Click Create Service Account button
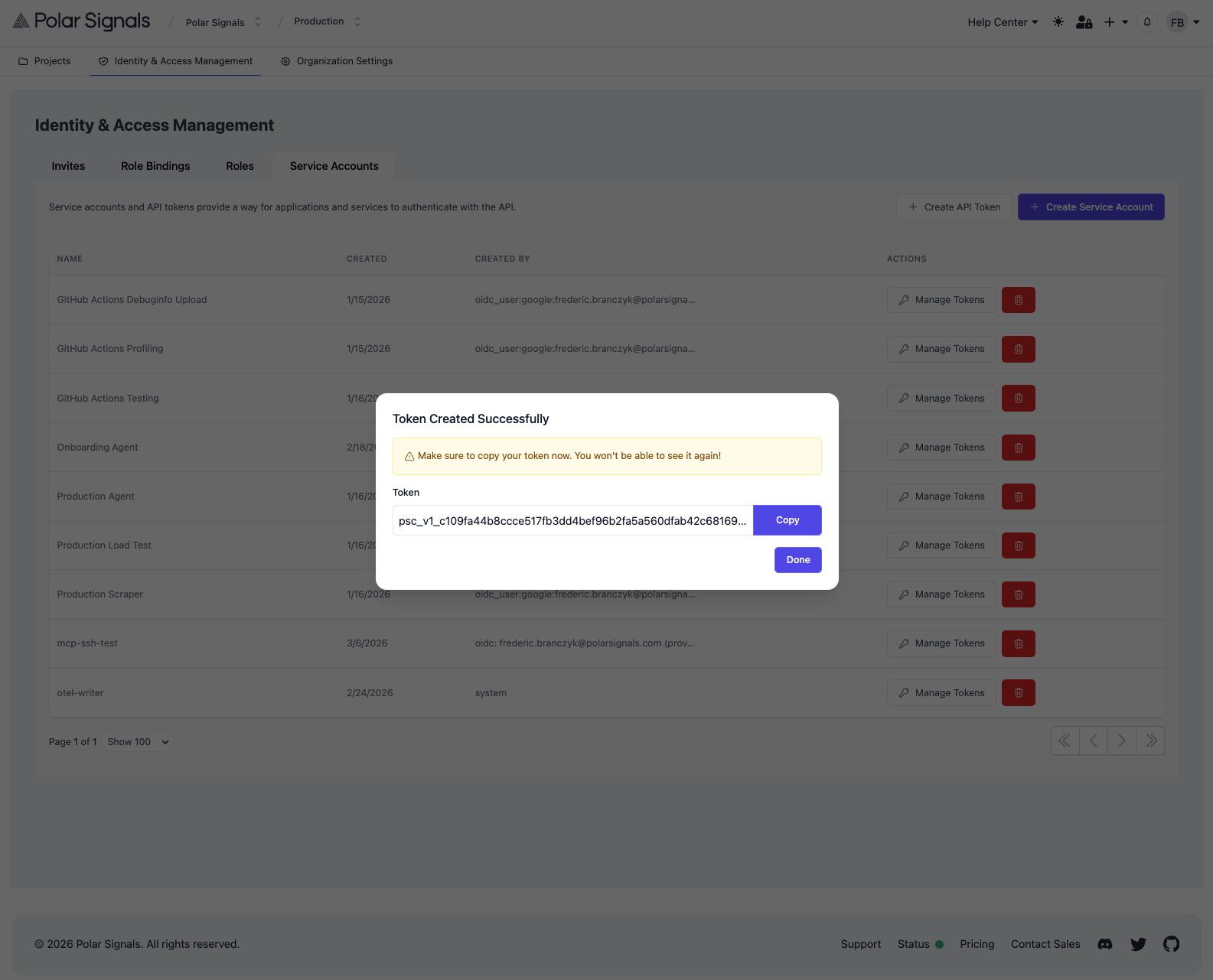 coord(1091,207)
